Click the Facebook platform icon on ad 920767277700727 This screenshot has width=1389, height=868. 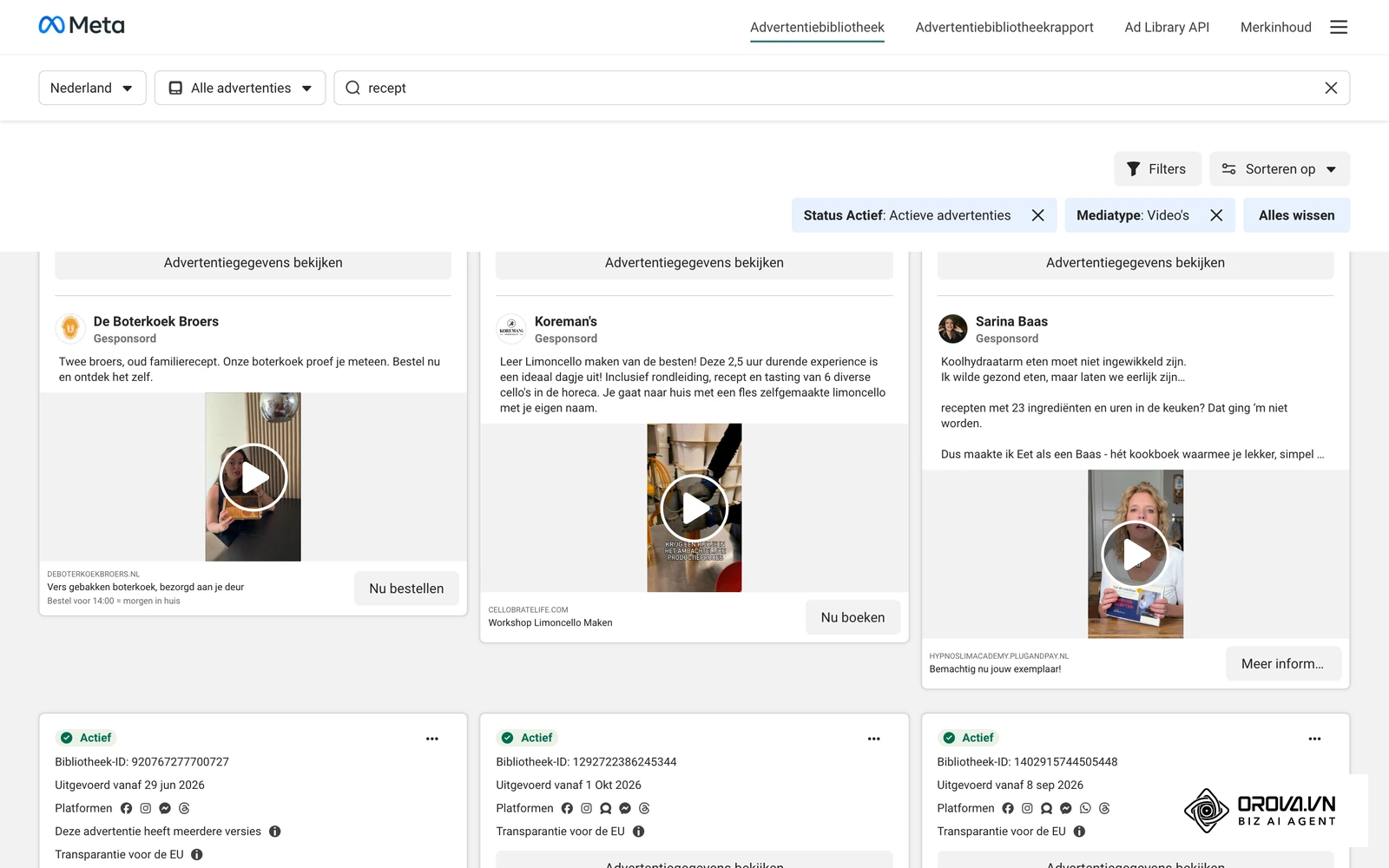tap(127, 808)
